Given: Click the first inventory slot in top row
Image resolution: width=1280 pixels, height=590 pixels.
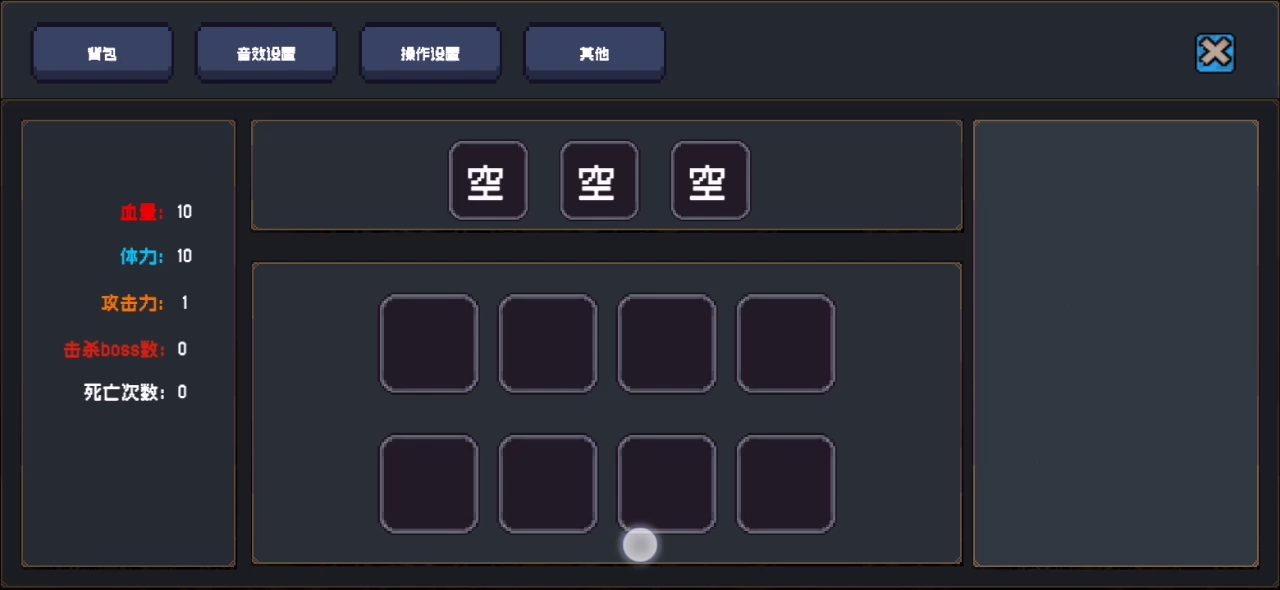Looking at the screenshot, I should coord(429,343).
